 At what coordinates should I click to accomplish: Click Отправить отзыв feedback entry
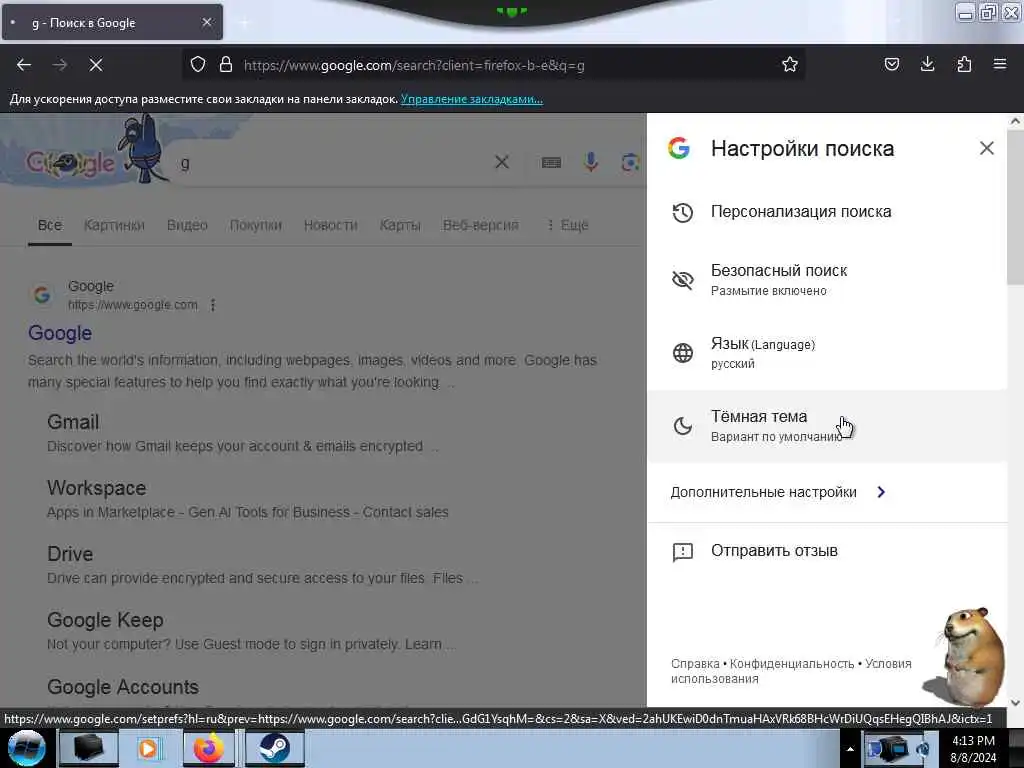tap(827, 551)
